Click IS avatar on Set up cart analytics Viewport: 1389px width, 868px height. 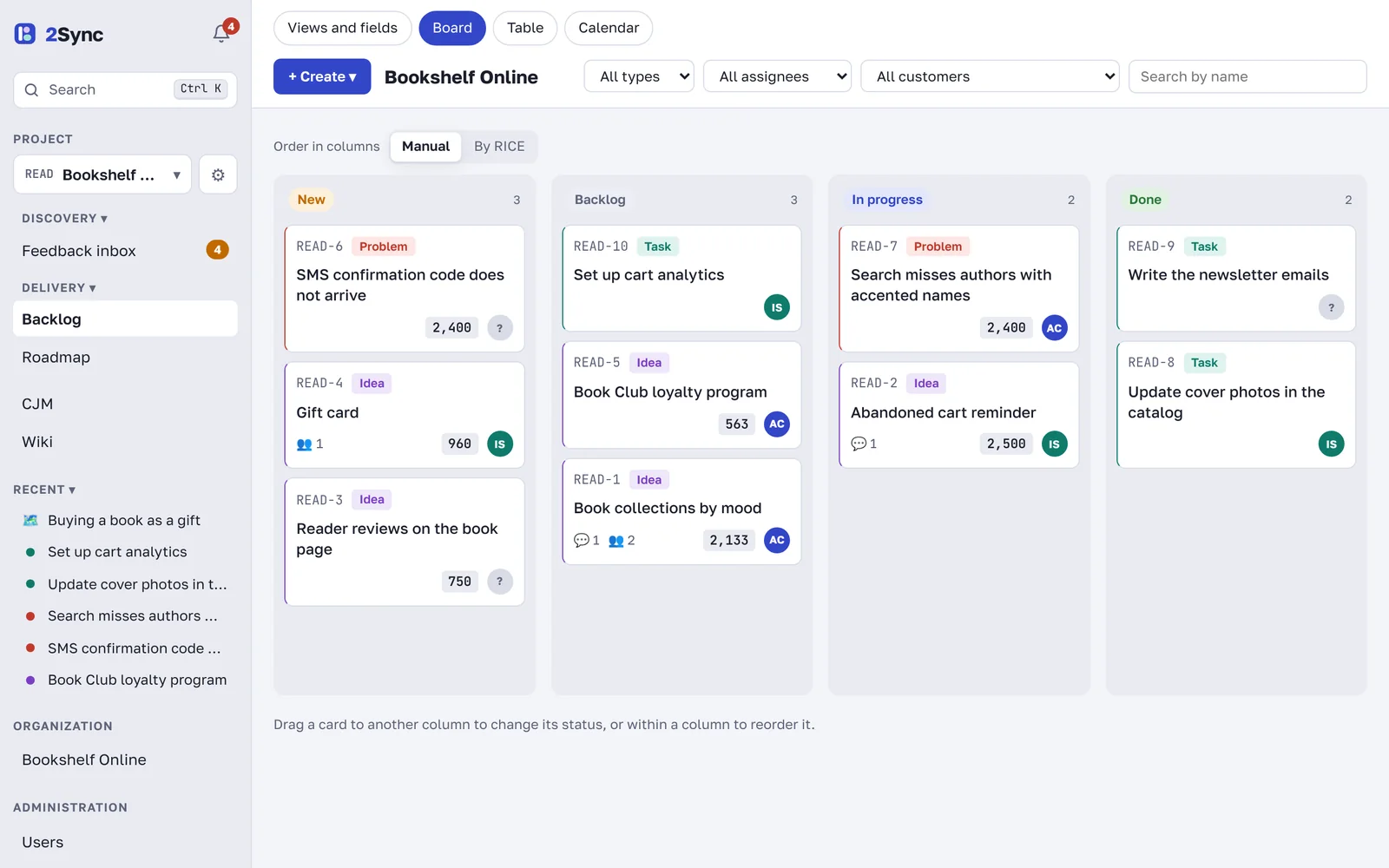(x=777, y=307)
